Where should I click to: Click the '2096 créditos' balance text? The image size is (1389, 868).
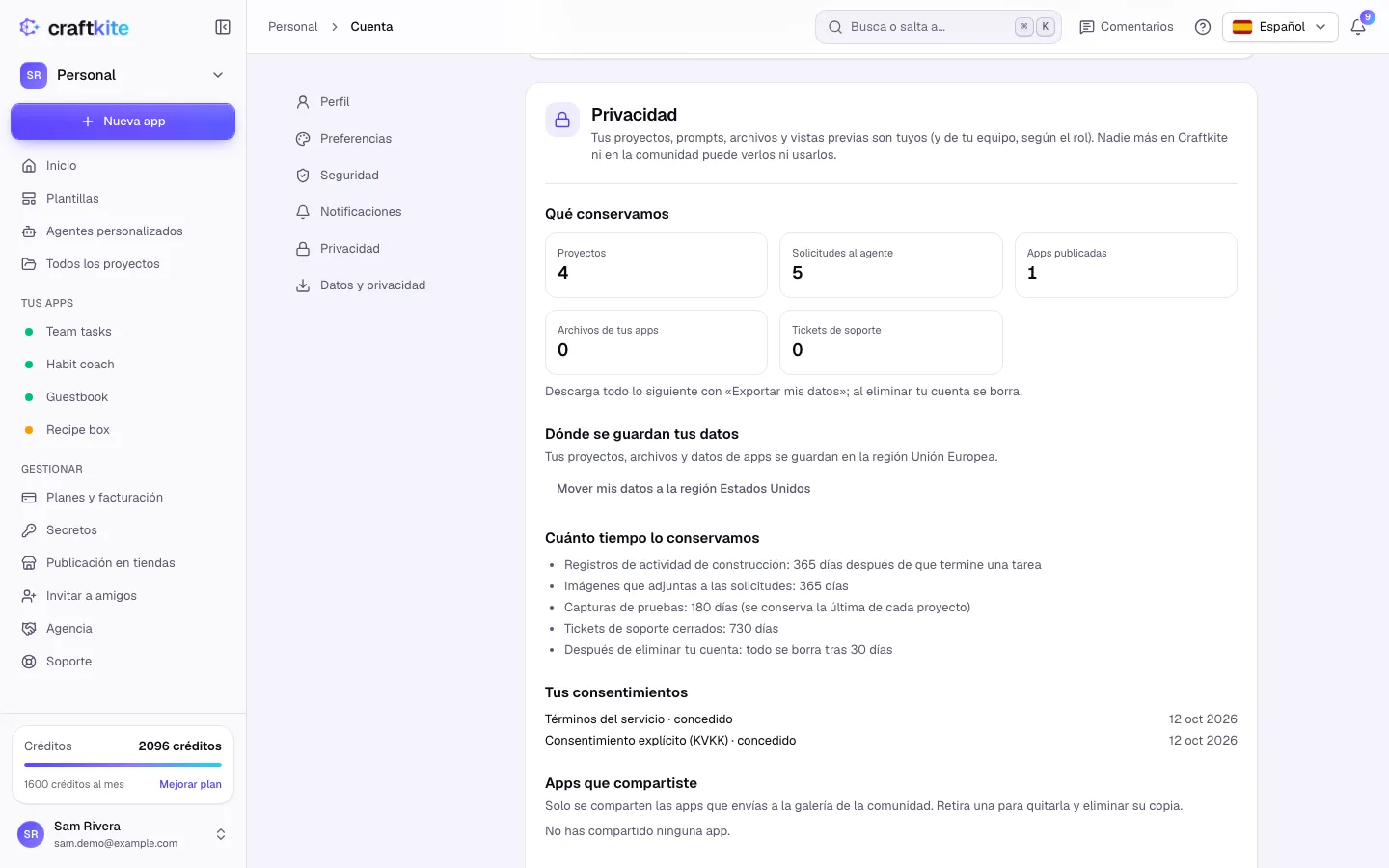click(x=179, y=746)
